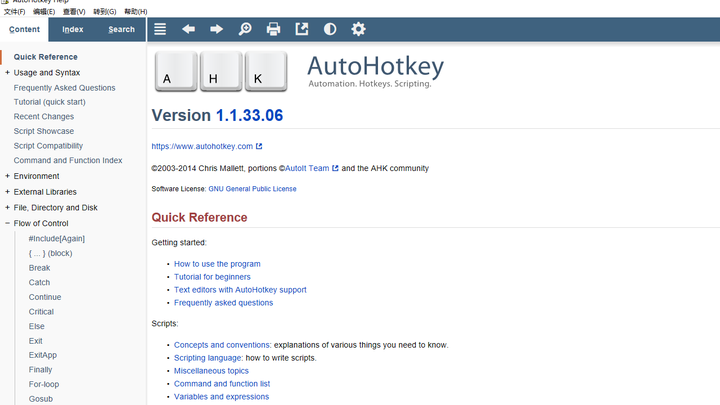Open Command and Function Index in sidebar
The width and height of the screenshot is (720, 405).
[68, 160]
